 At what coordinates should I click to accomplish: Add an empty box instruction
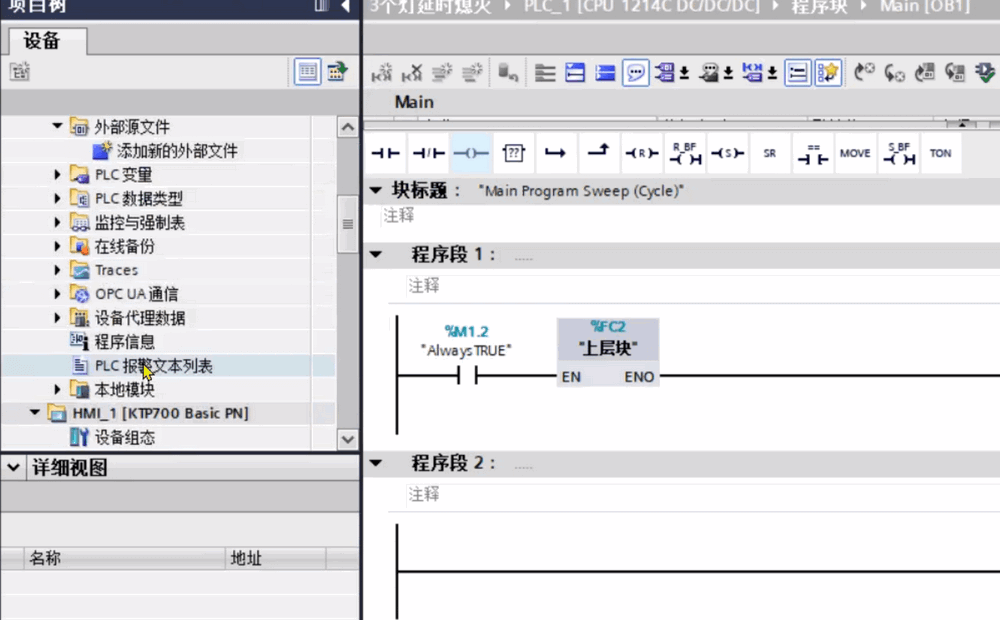pos(513,154)
